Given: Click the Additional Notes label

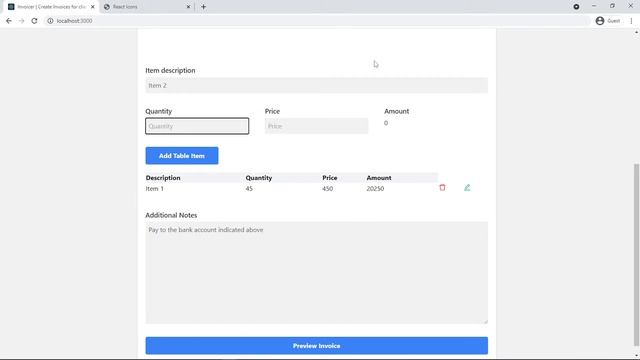Looking at the screenshot, I should click(171, 215).
